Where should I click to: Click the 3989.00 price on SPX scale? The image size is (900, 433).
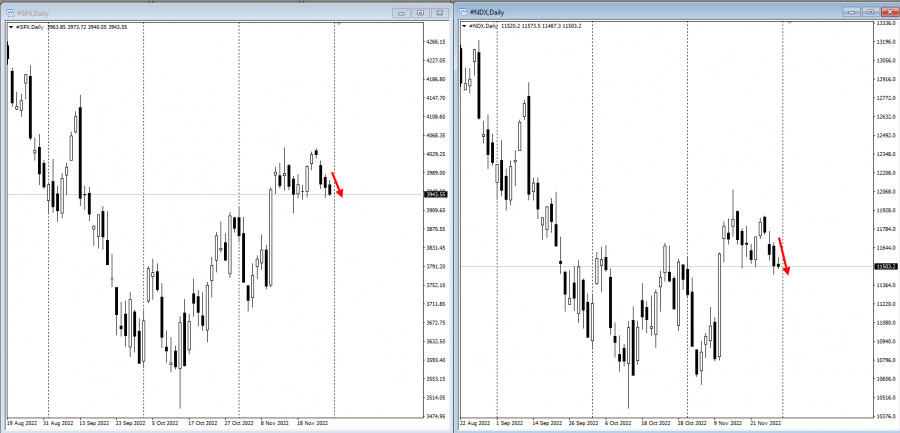(437, 173)
